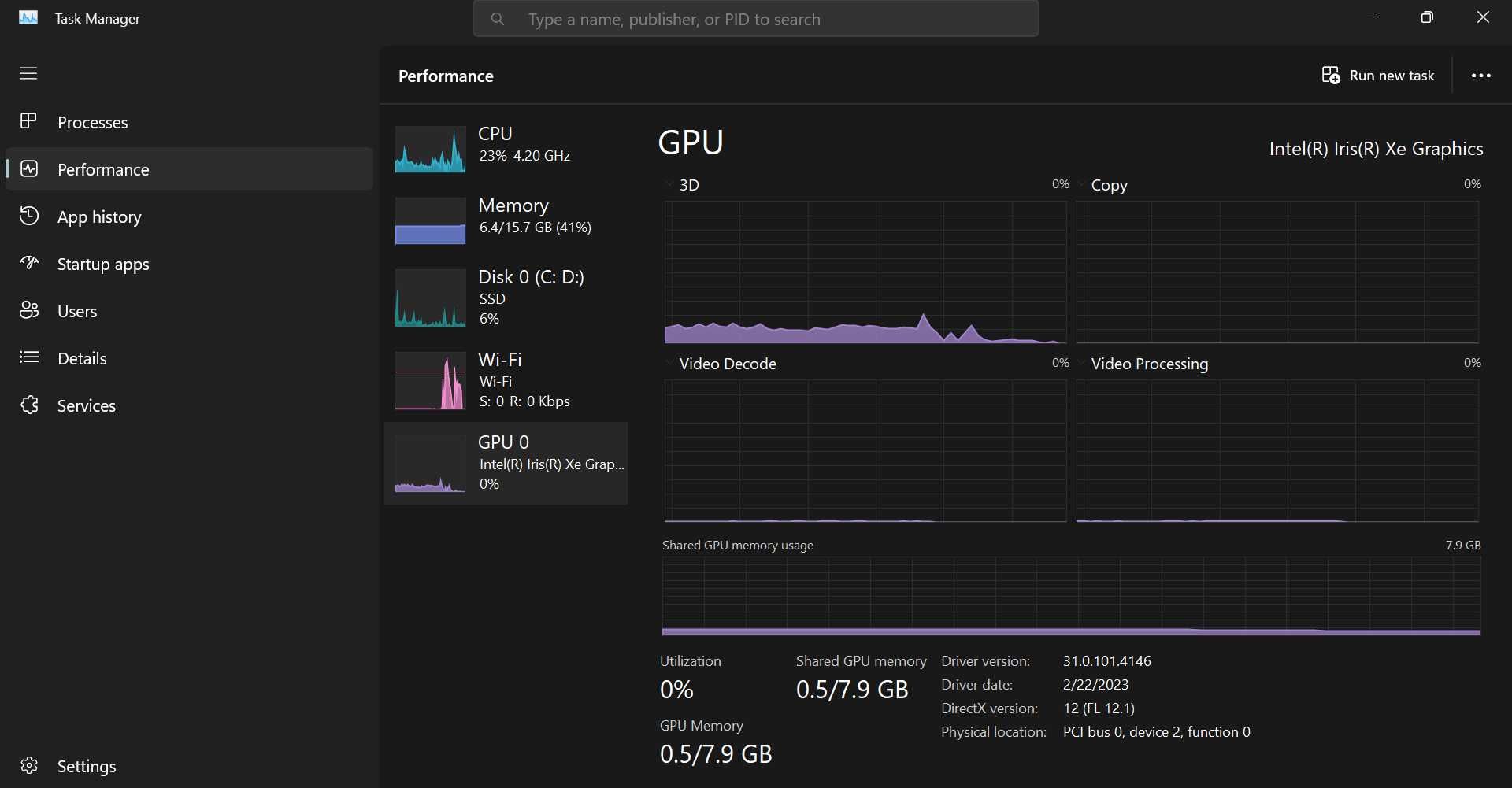Select the Wi-Fi mini graph thumbnail
Image resolution: width=1512 pixels, height=788 pixels.
[430, 381]
